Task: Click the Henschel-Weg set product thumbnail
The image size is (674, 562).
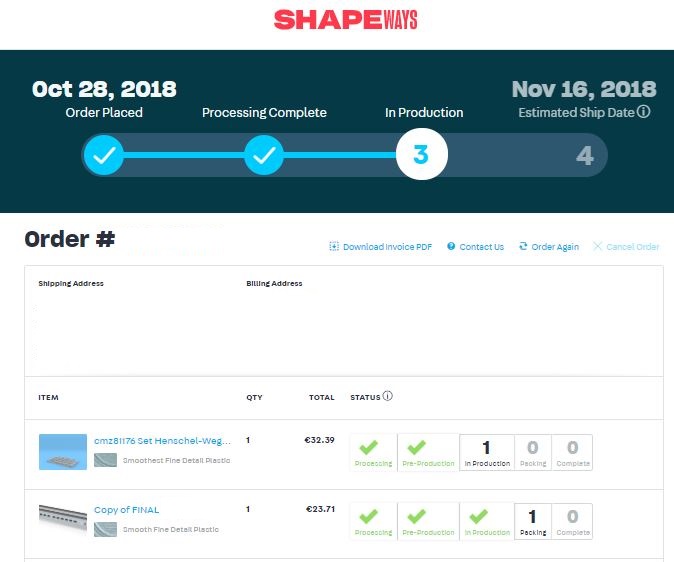Action: (63, 451)
